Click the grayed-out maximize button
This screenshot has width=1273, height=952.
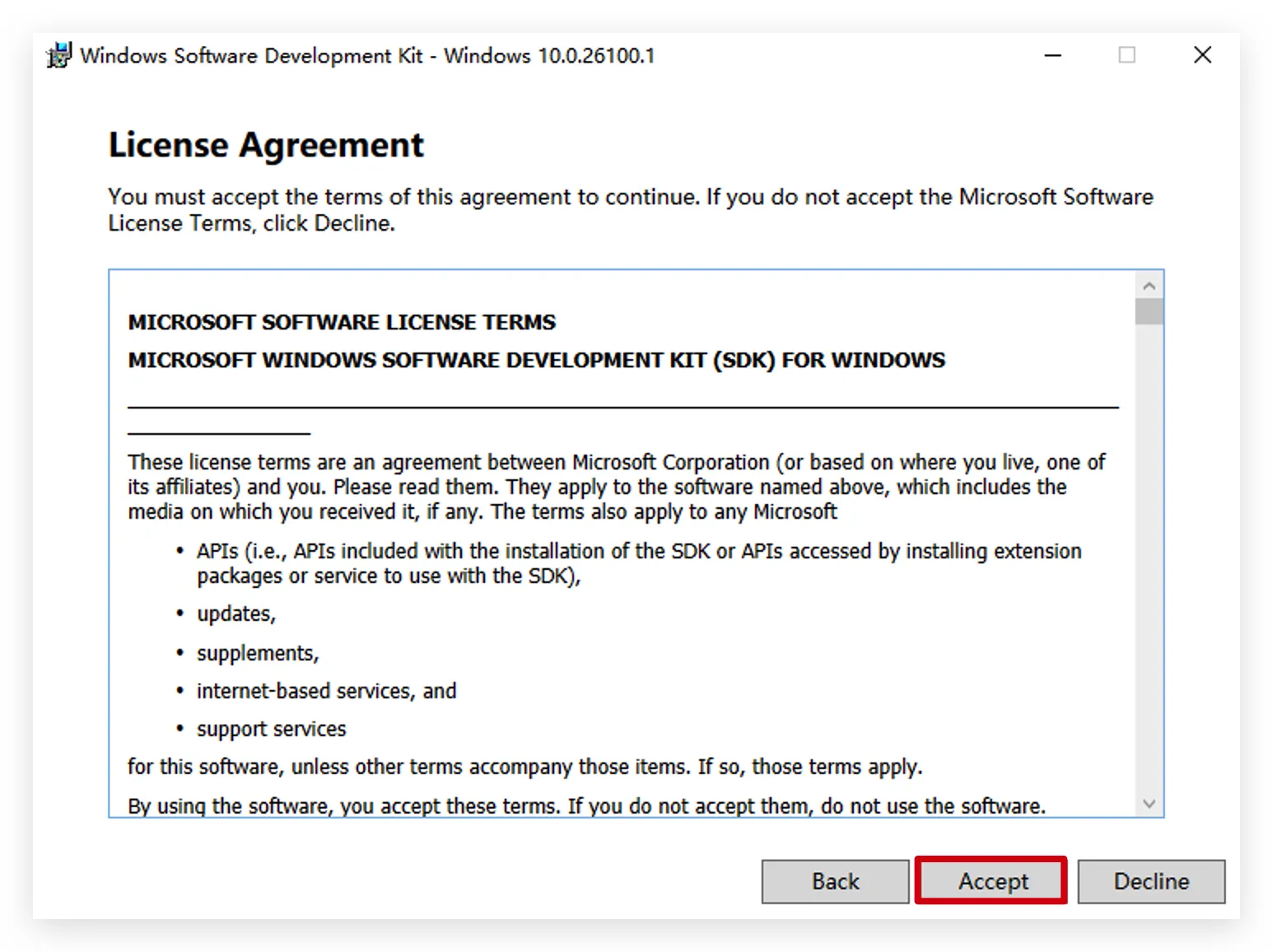tap(1126, 55)
